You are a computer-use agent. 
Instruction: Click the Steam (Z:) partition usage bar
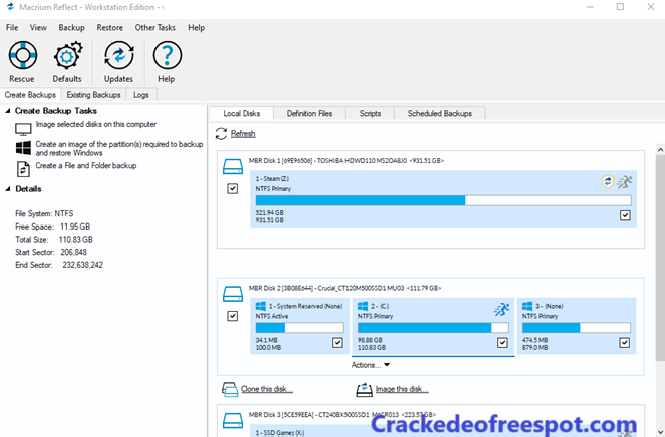443,200
